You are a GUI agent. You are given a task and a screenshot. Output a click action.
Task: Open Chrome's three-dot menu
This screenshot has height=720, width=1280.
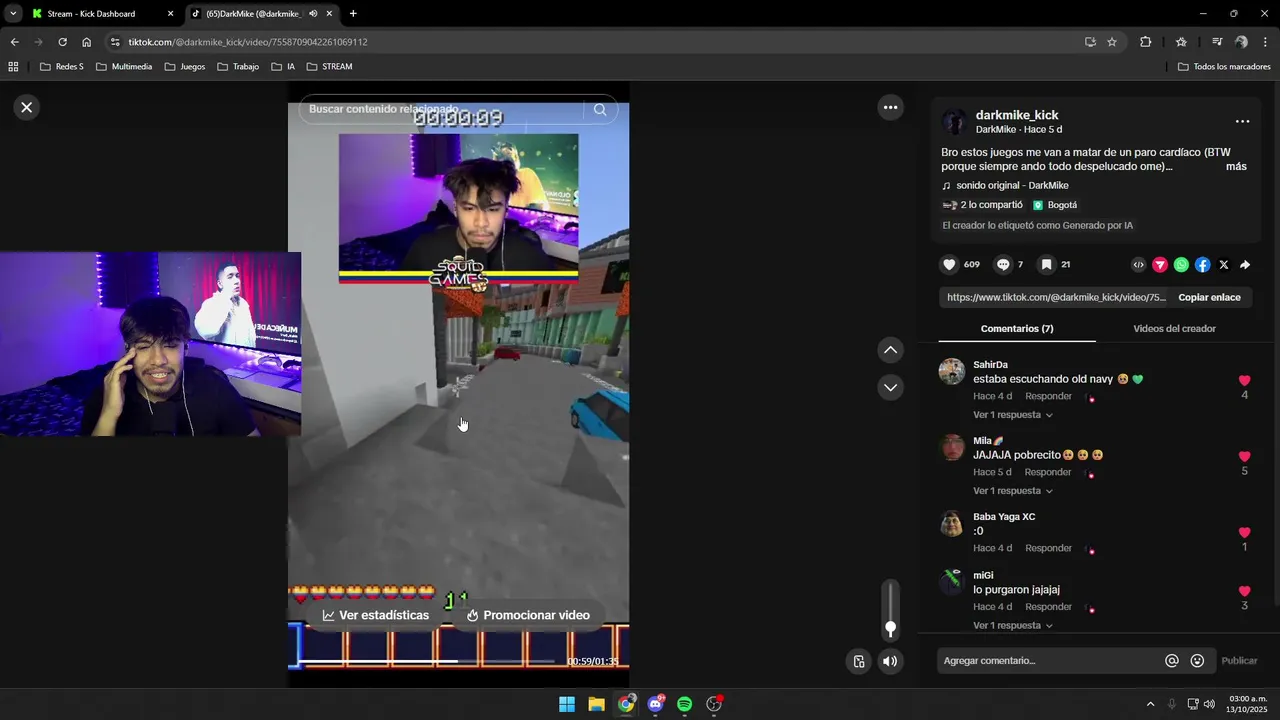tap(1265, 42)
